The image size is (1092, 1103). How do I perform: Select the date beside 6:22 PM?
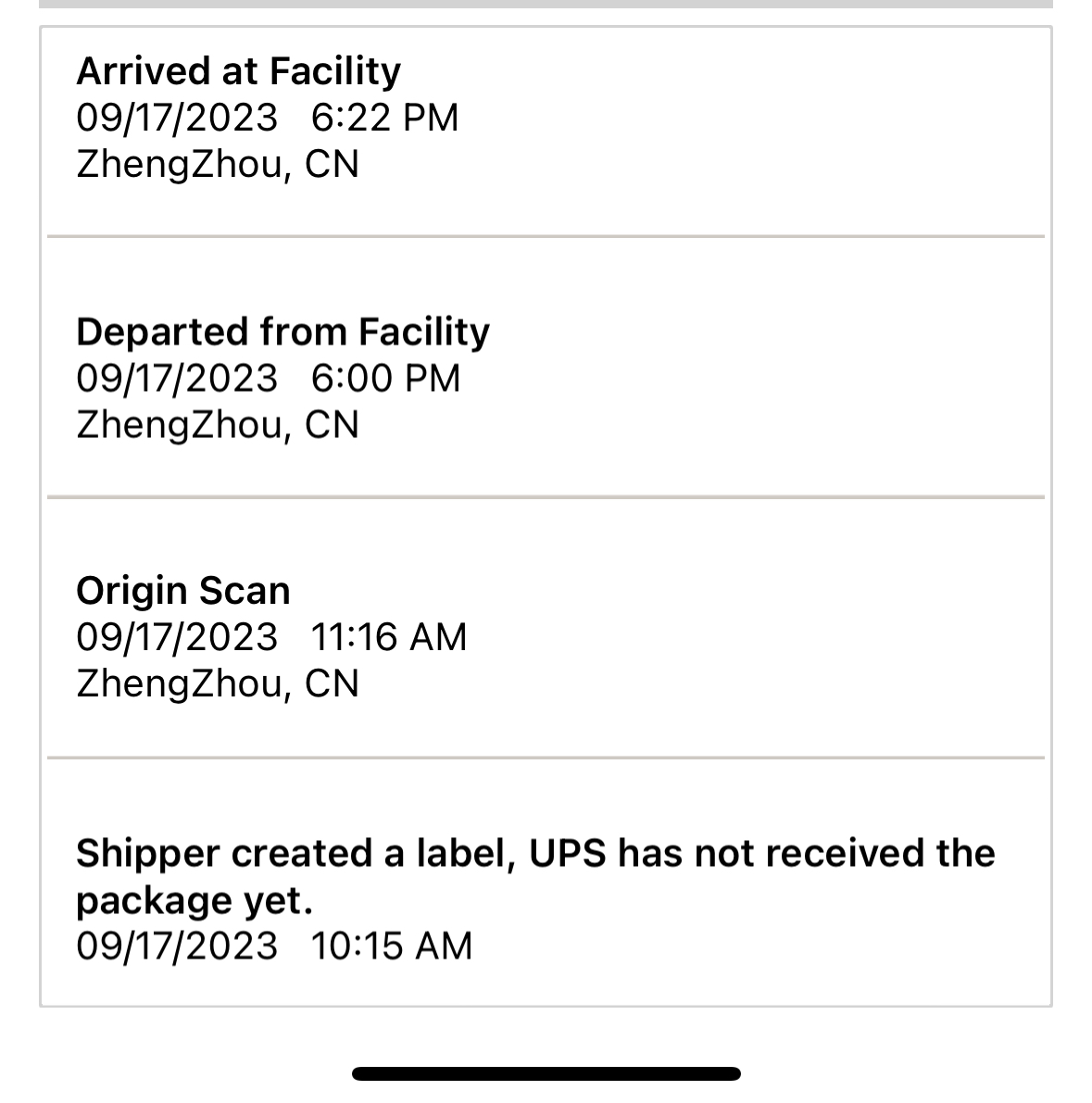177,118
